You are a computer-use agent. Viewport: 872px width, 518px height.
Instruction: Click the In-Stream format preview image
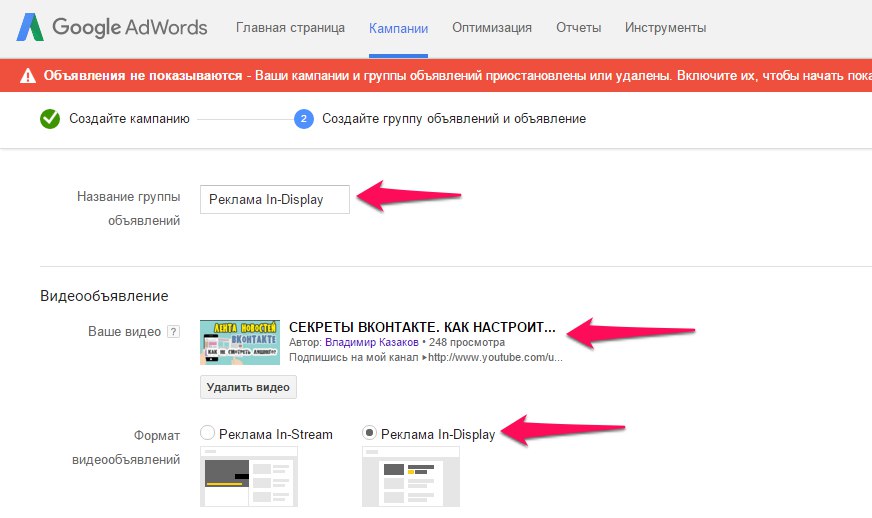pyautogui.click(x=249, y=477)
